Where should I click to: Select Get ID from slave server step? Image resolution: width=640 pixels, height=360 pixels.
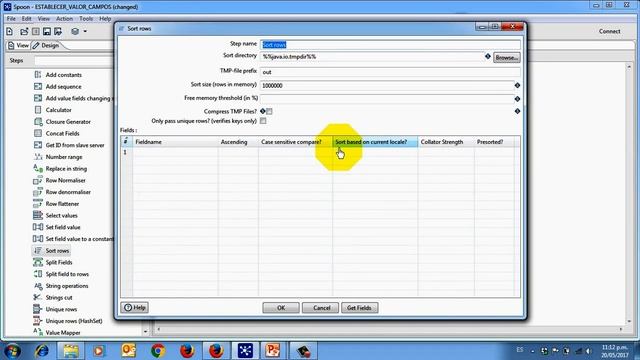[x=75, y=145]
